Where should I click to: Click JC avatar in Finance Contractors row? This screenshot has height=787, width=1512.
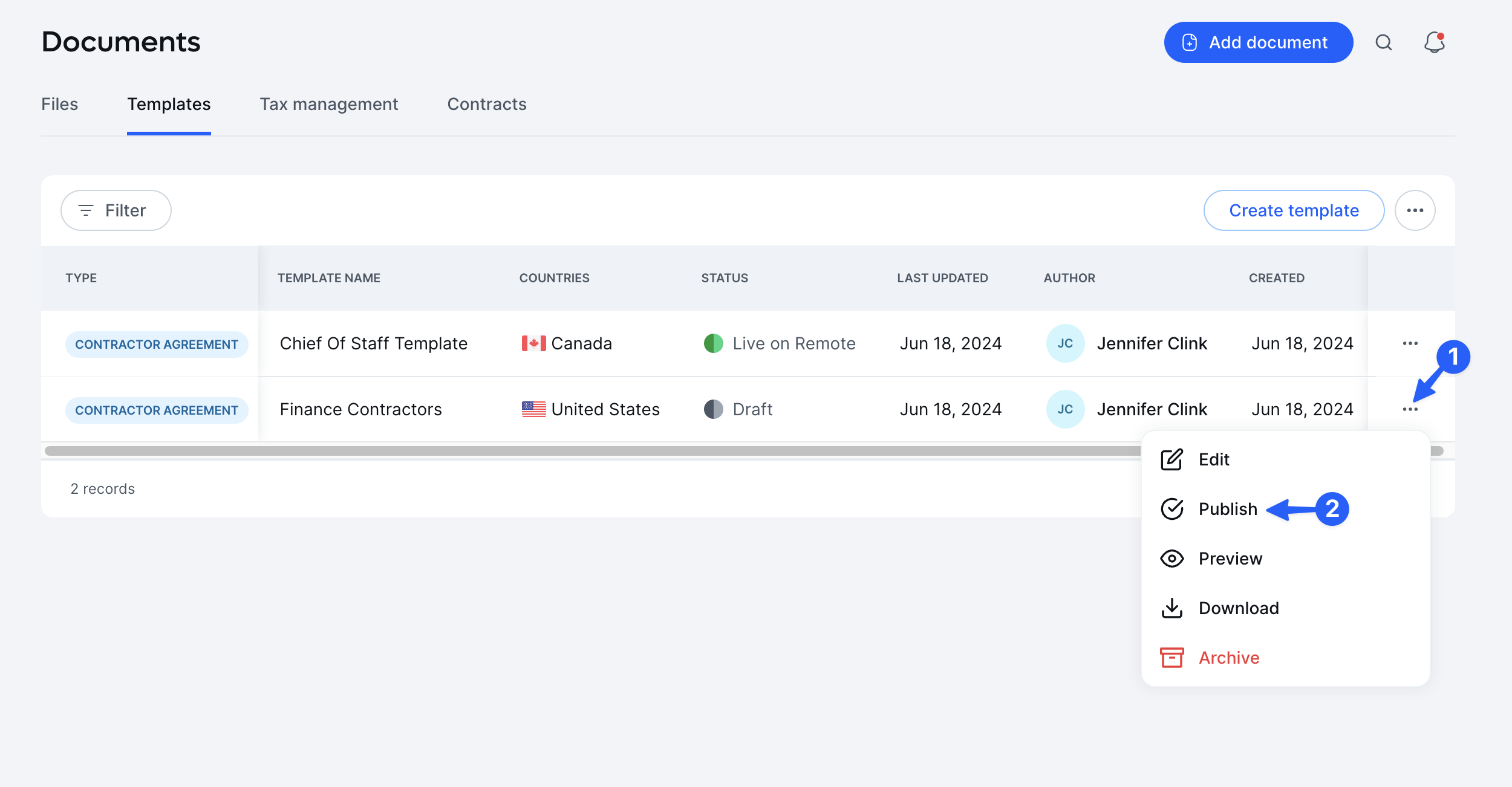[1066, 409]
